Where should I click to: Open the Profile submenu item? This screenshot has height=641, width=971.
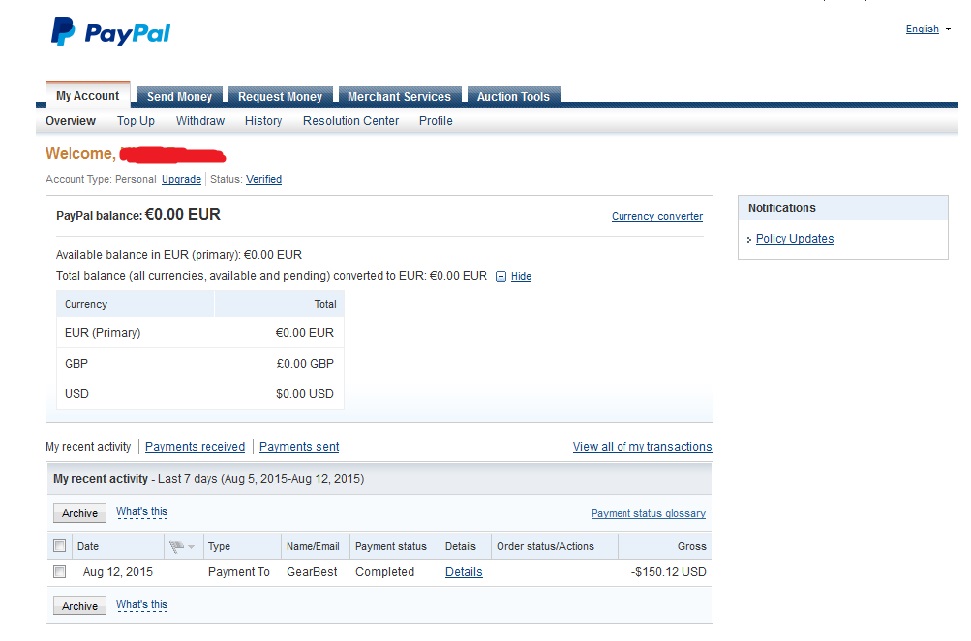tap(435, 121)
